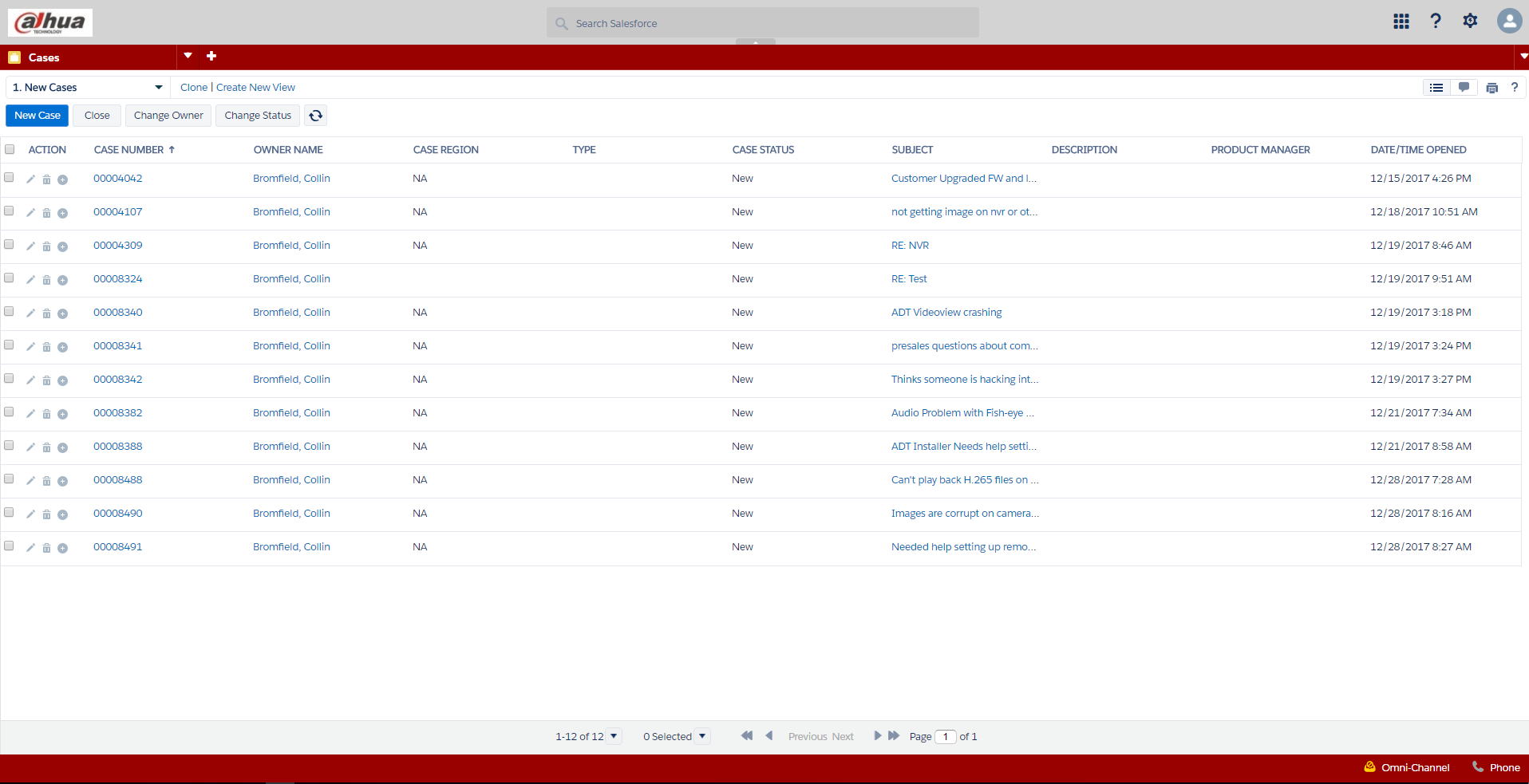The image size is (1529, 784).
Task: Add a new tab with the plus icon
Action: click(211, 56)
